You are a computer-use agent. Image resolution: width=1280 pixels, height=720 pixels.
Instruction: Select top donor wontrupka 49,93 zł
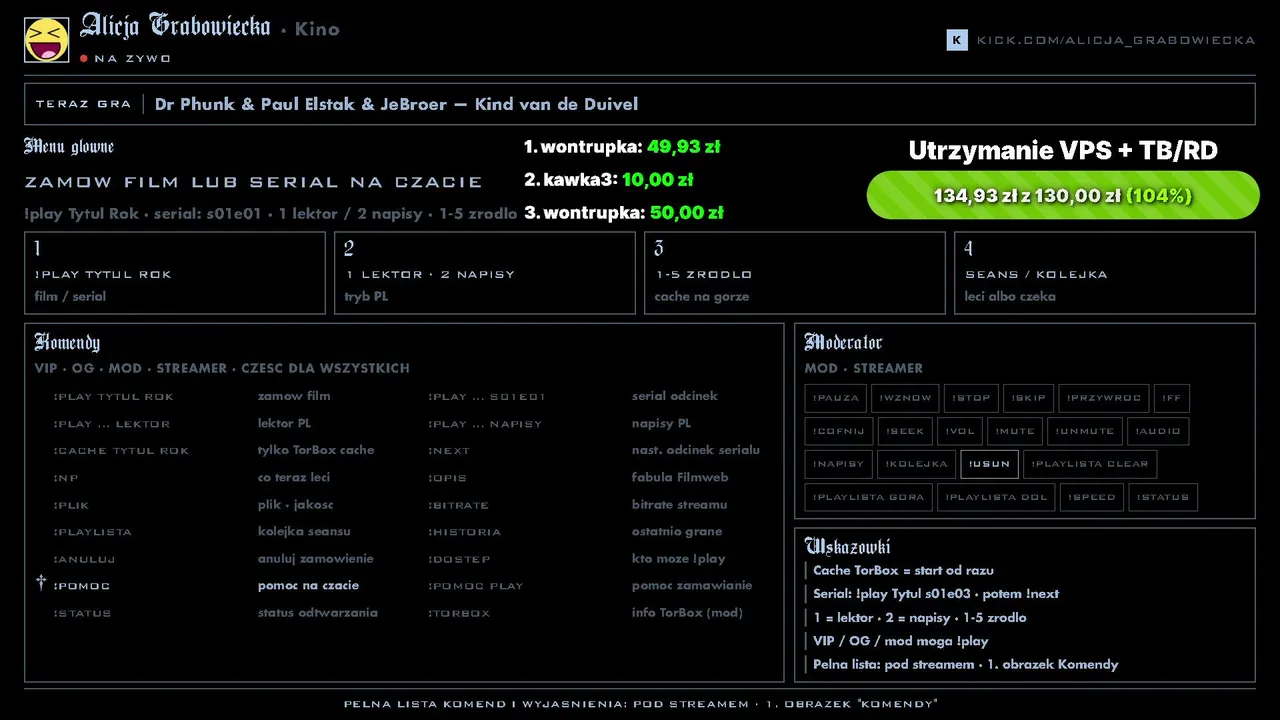click(622, 147)
